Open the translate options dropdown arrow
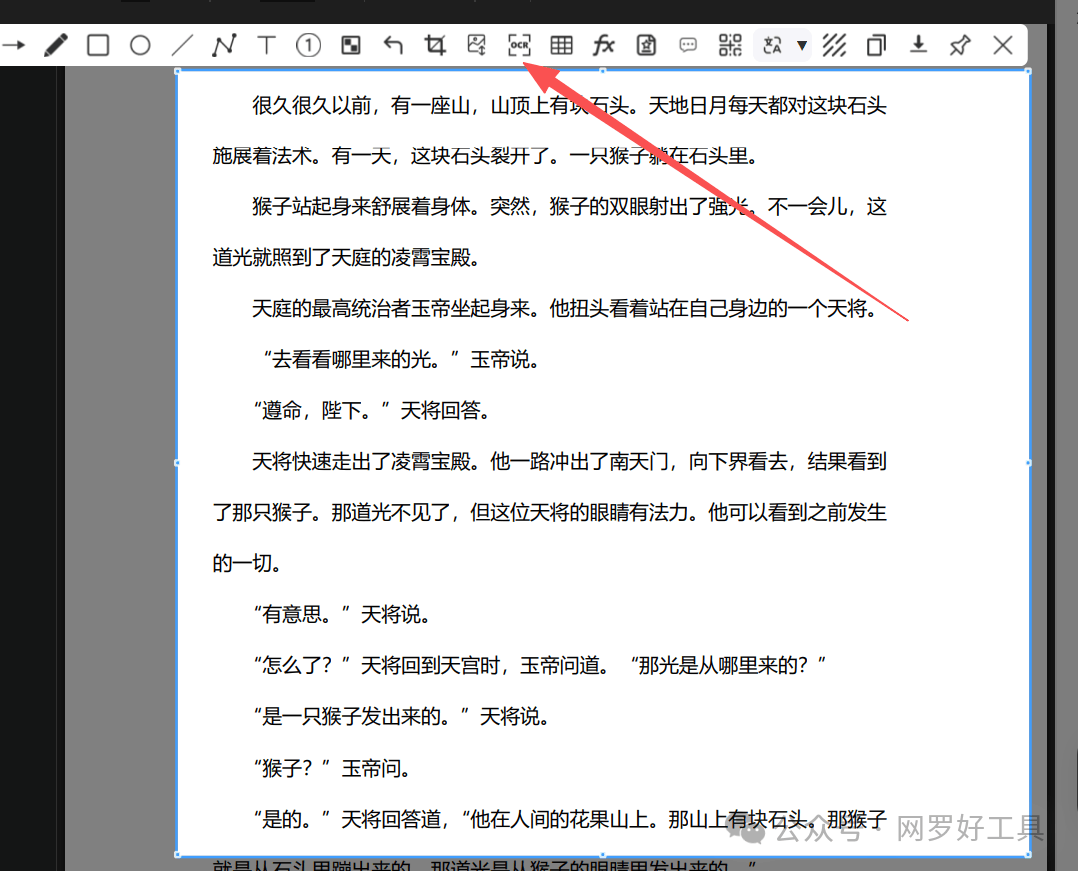Viewport: 1078px width, 871px height. [x=802, y=45]
